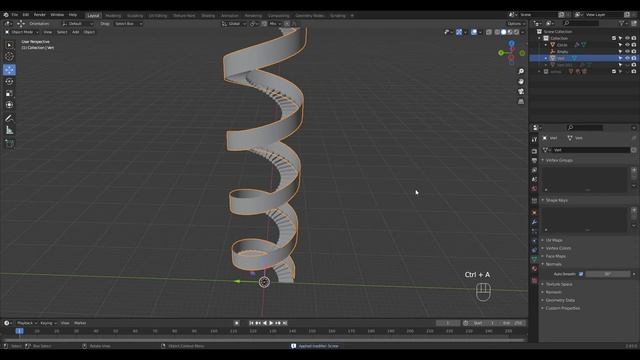Click the Auto Smooth angle slider

[x=608, y=274]
